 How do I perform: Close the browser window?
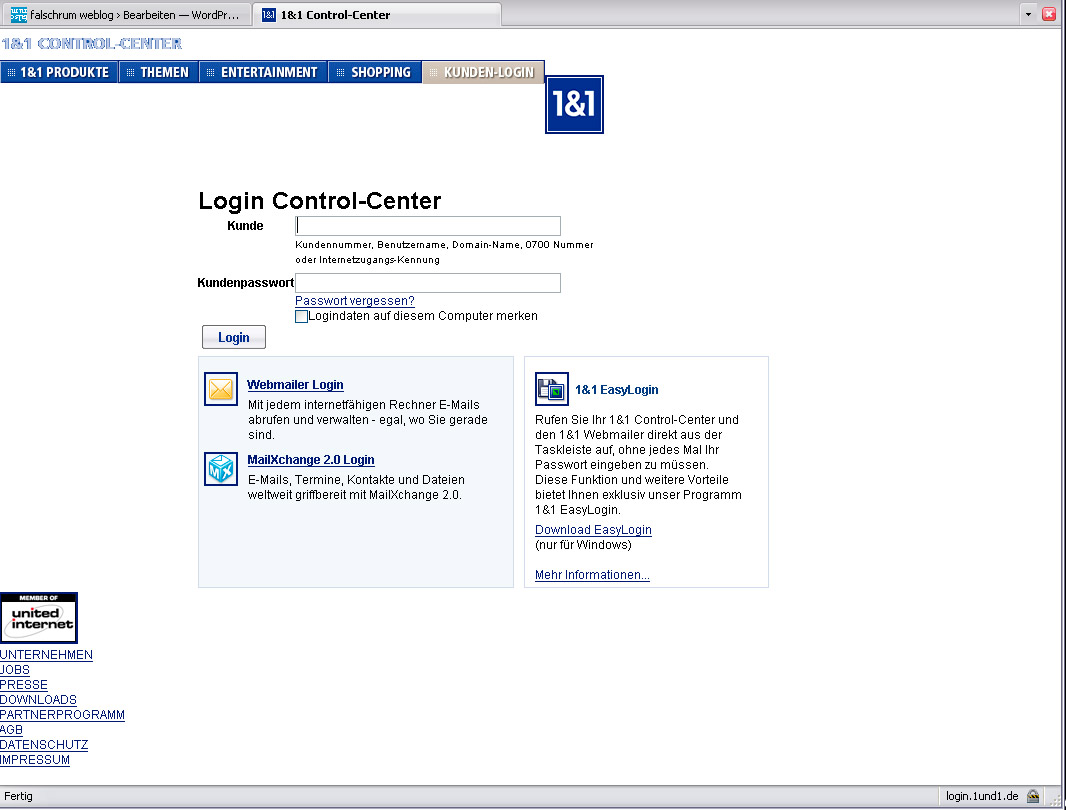1049,15
